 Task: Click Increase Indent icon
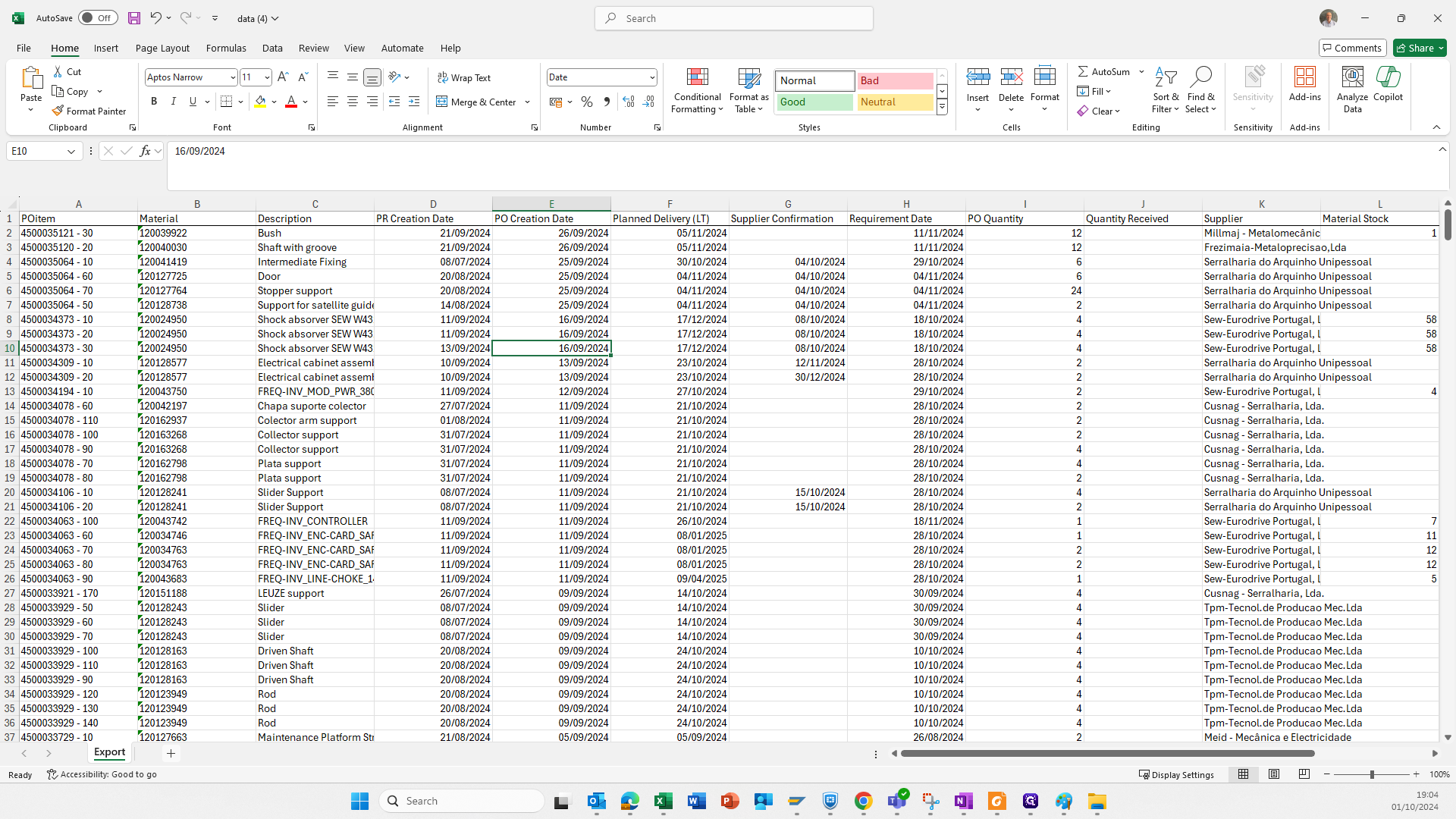(x=414, y=102)
